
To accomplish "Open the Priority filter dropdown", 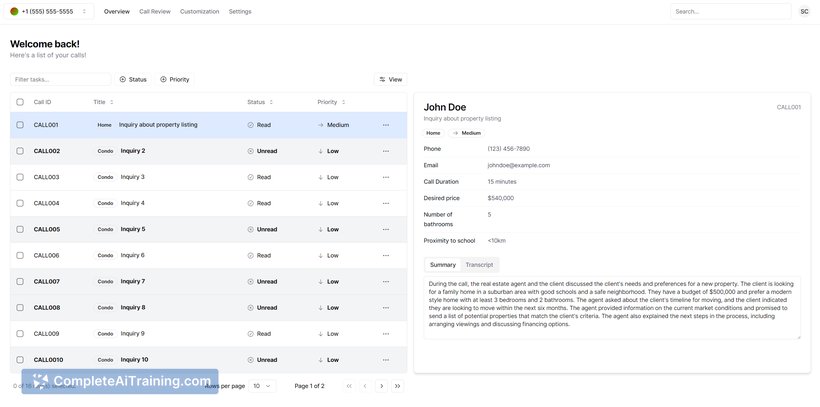I will (175, 80).
